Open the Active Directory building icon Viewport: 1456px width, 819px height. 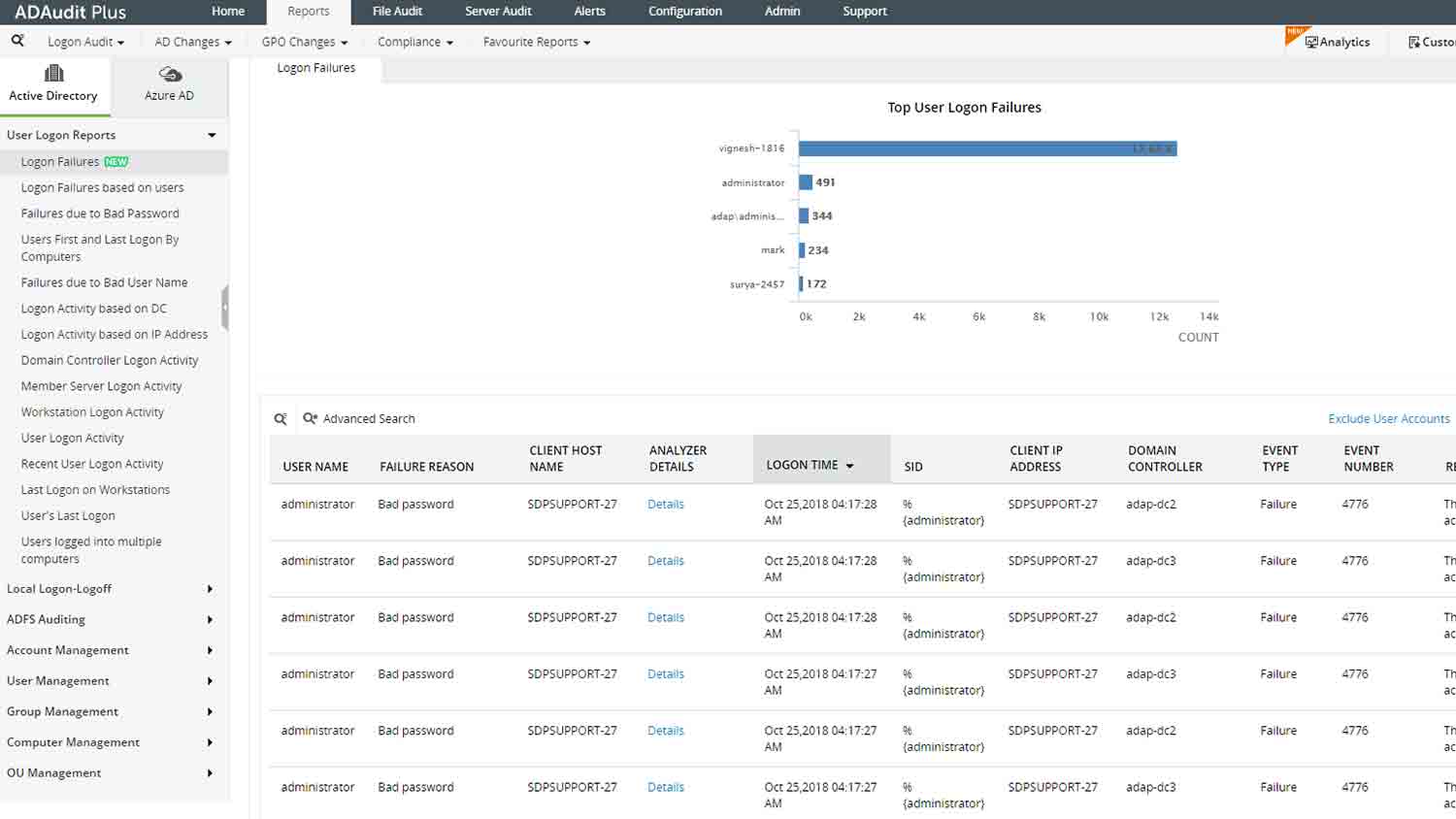click(53, 74)
